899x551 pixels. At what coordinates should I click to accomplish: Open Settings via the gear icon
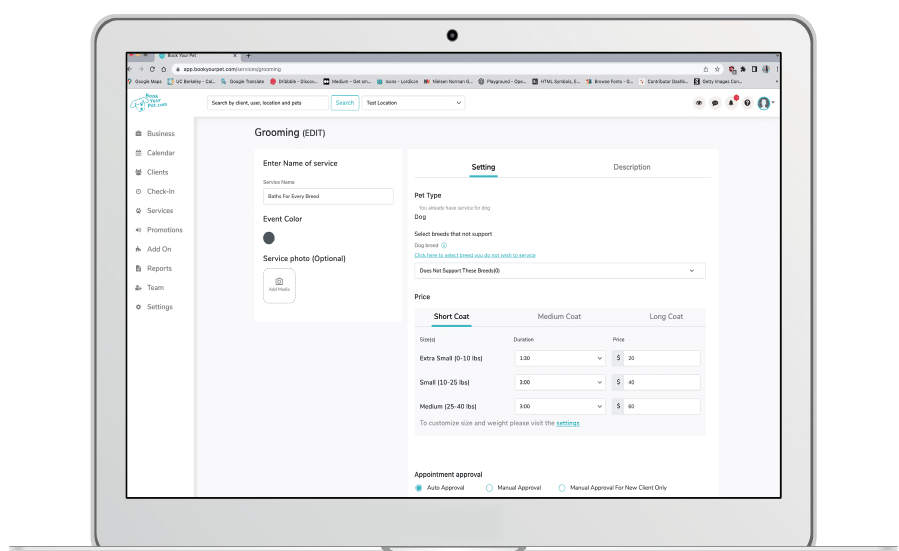[138, 307]
